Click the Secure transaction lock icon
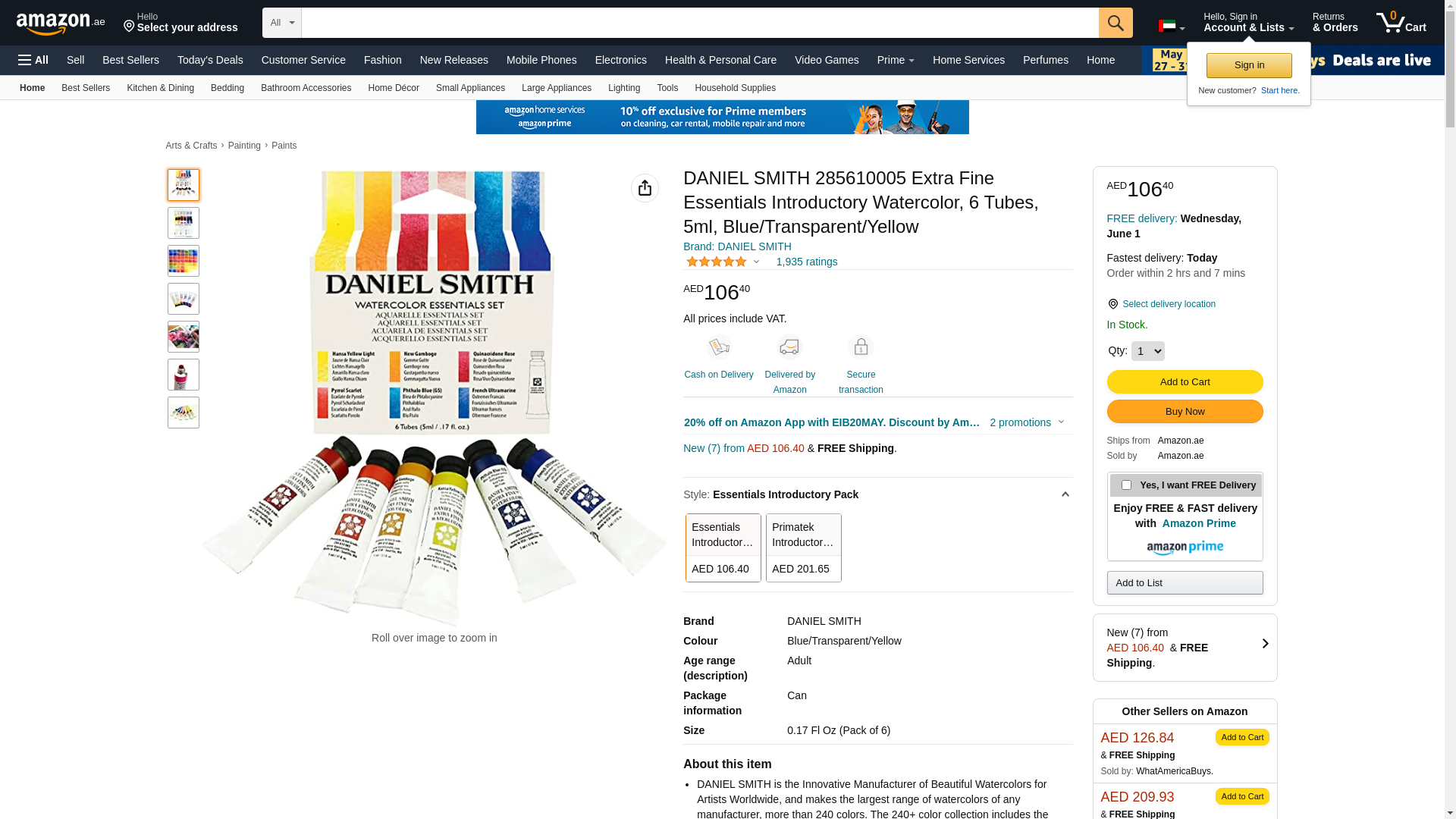The width and height of the screenshot is (1456, 819). (x=861, y=347)
